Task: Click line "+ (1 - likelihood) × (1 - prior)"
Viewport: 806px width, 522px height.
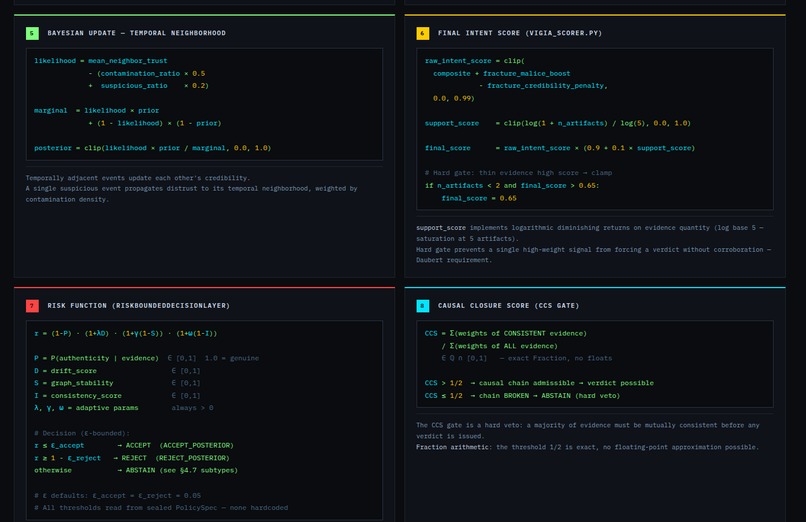Action: tap(155, 123)
